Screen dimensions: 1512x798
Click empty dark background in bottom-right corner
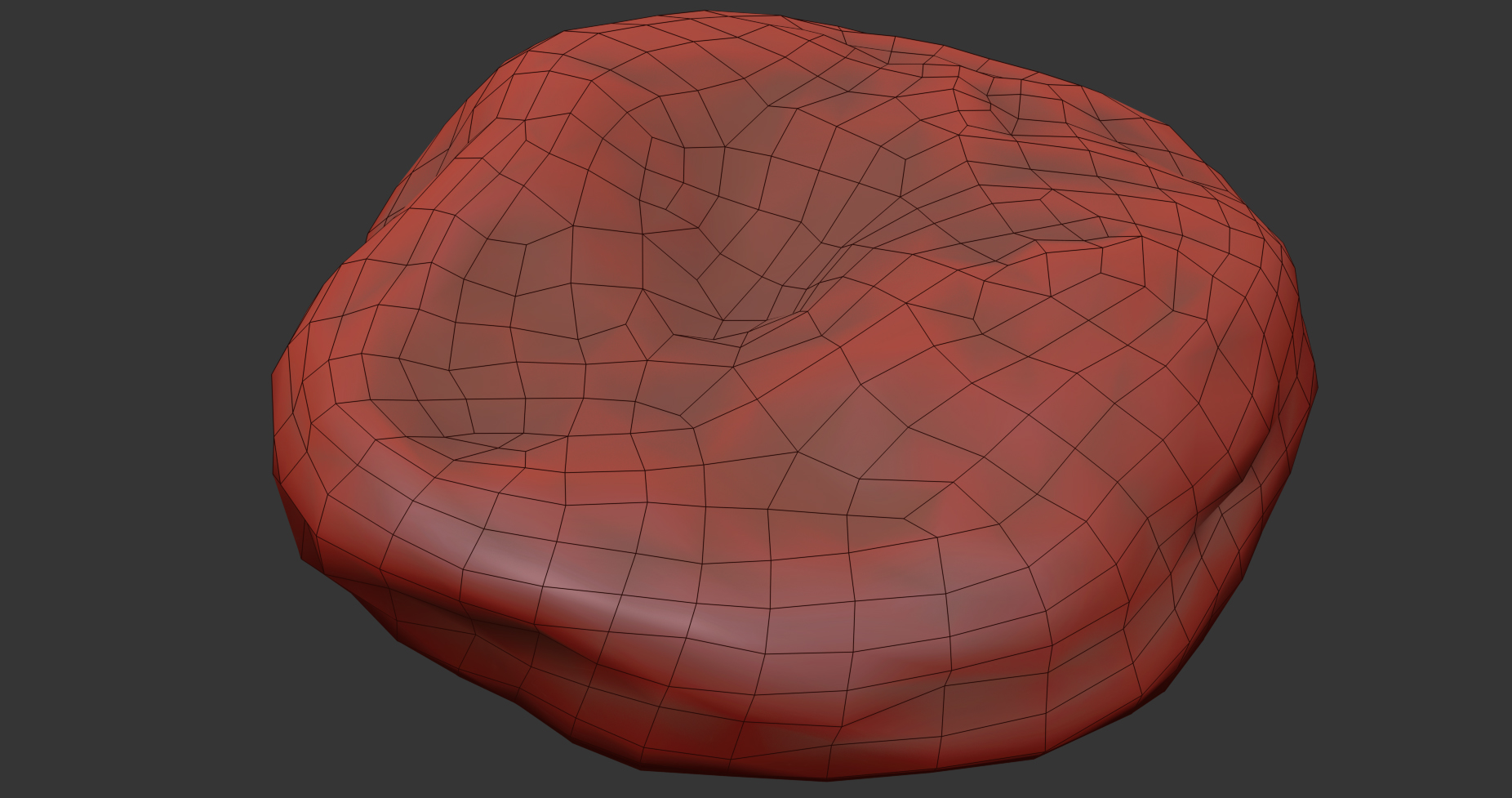coord(1429,735)
